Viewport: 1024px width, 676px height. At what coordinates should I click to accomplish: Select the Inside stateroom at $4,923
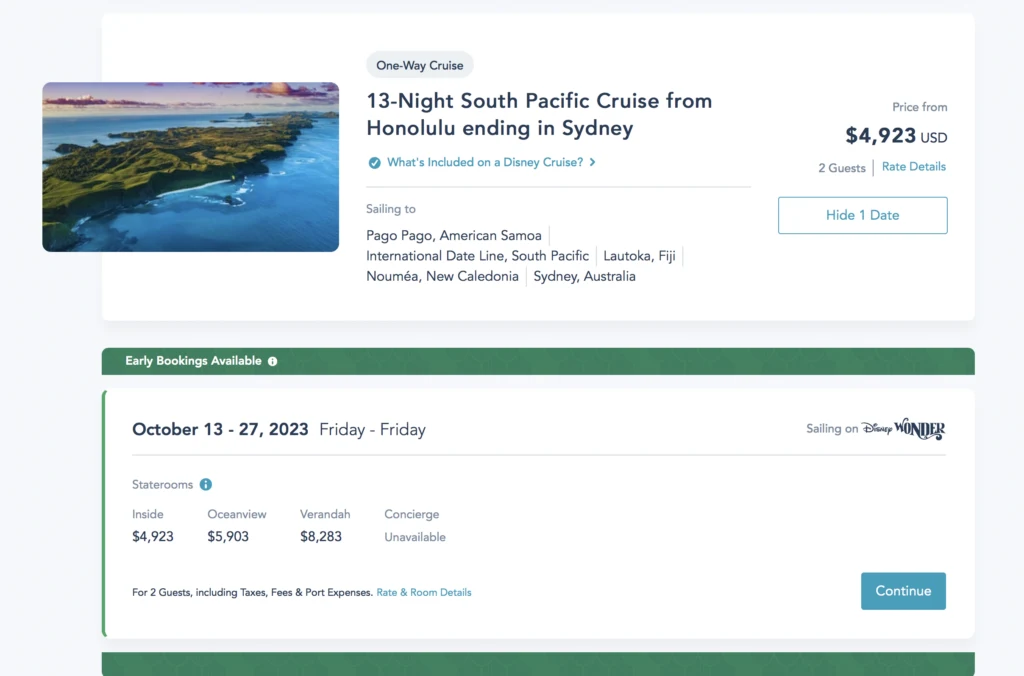point(153,526)
